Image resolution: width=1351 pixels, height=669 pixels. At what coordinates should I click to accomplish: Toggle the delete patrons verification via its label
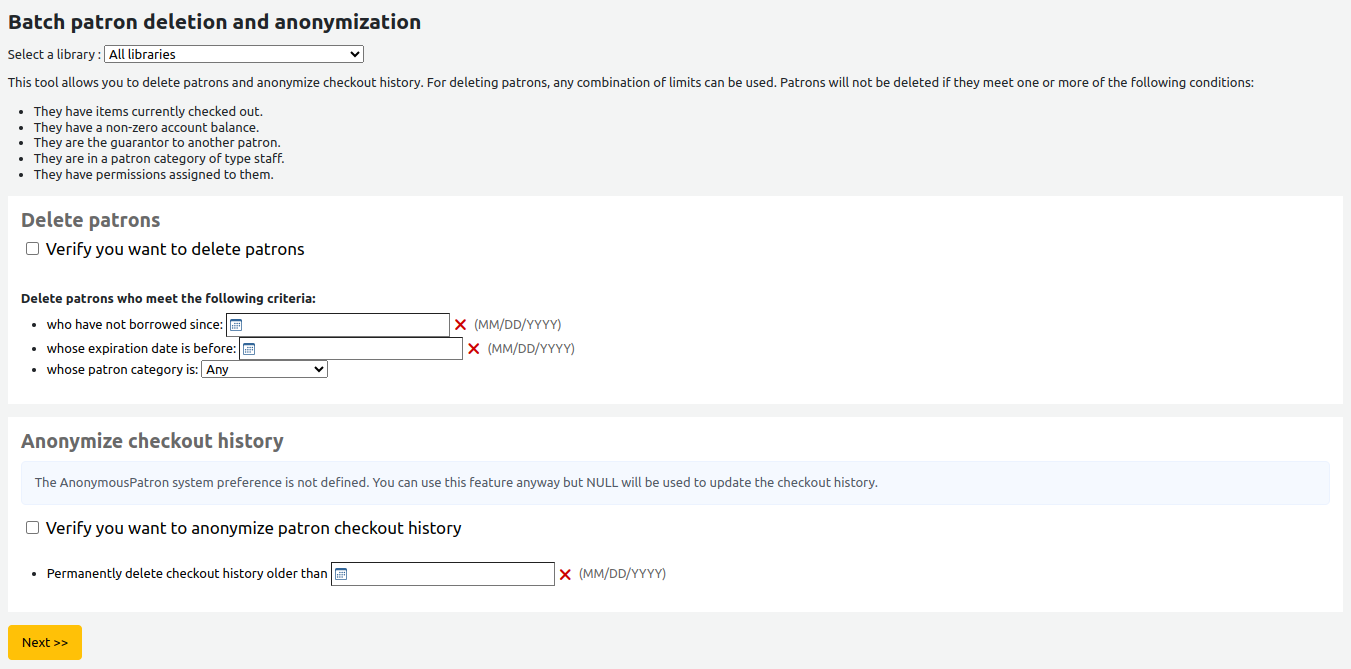(175, 249)
